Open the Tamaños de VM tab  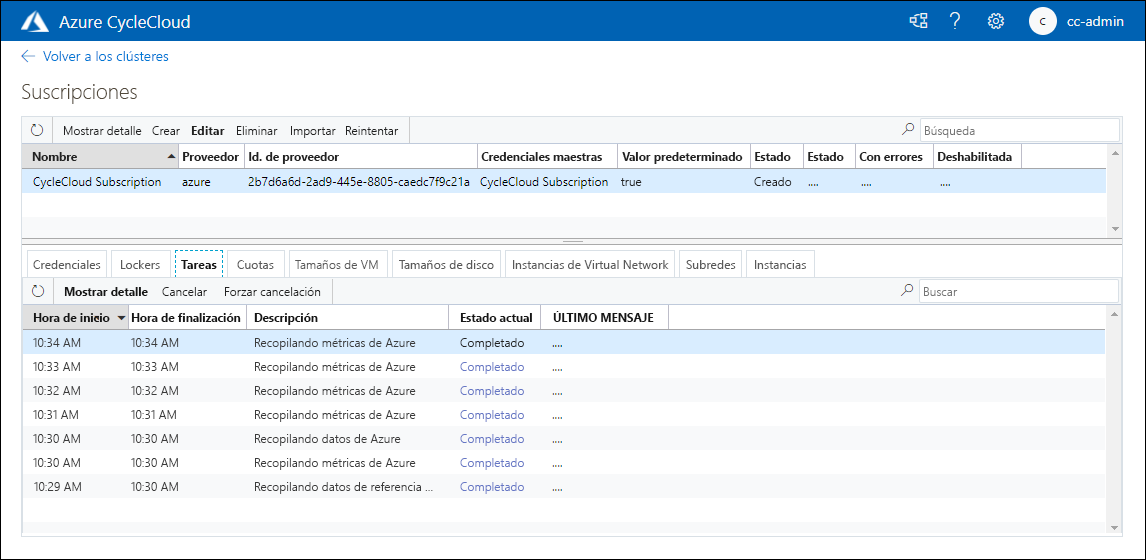click(337, 265)
